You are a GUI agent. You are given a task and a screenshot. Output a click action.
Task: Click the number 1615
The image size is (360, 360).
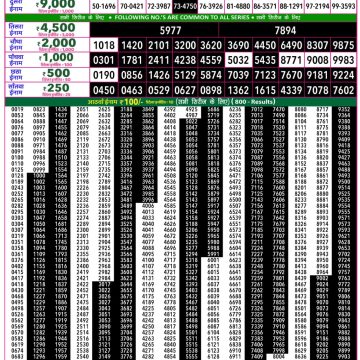pyautogui.click(x=265, y=90)
